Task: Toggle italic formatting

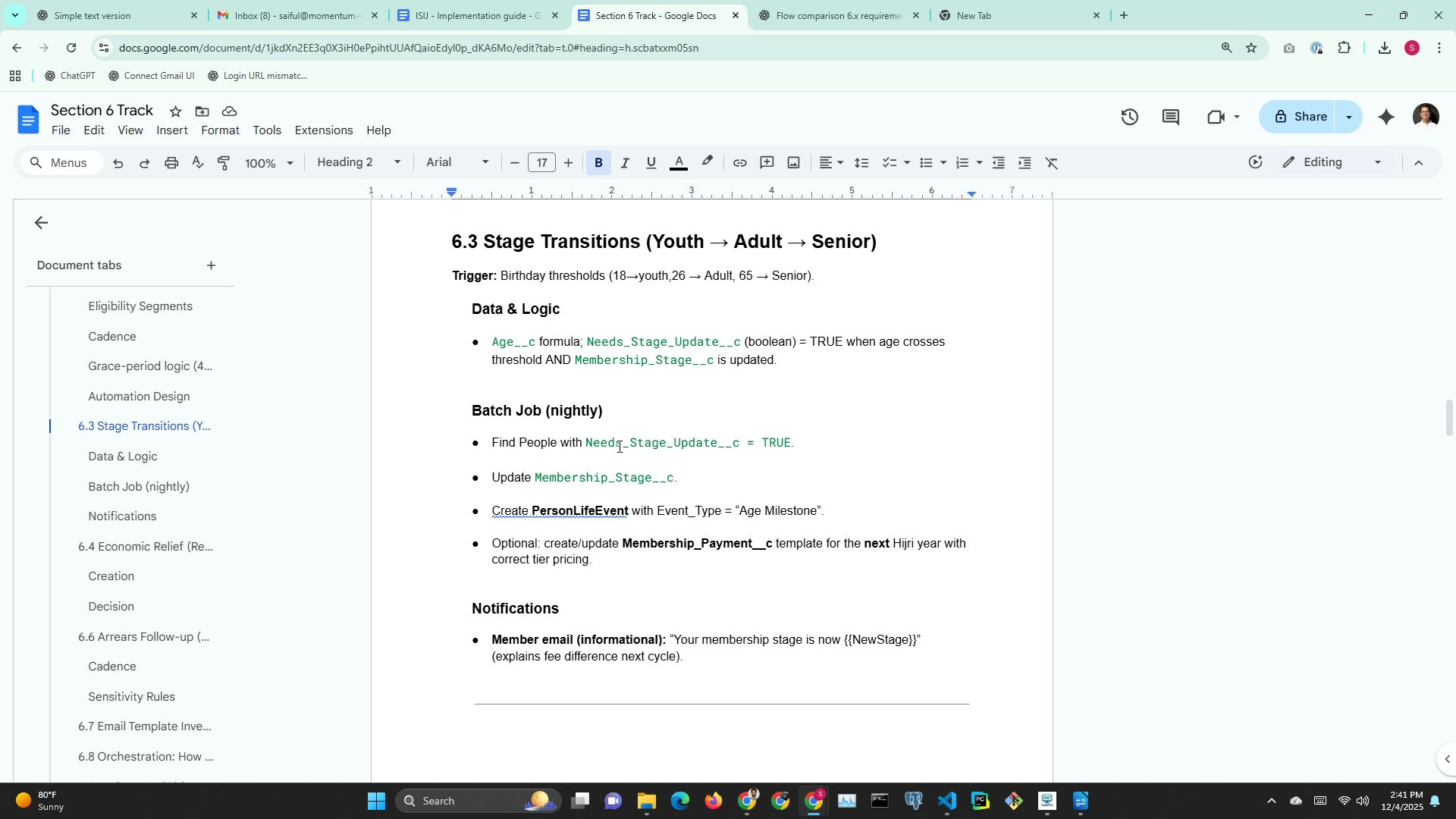Action: pyautogui.click(x=625, y=163)
